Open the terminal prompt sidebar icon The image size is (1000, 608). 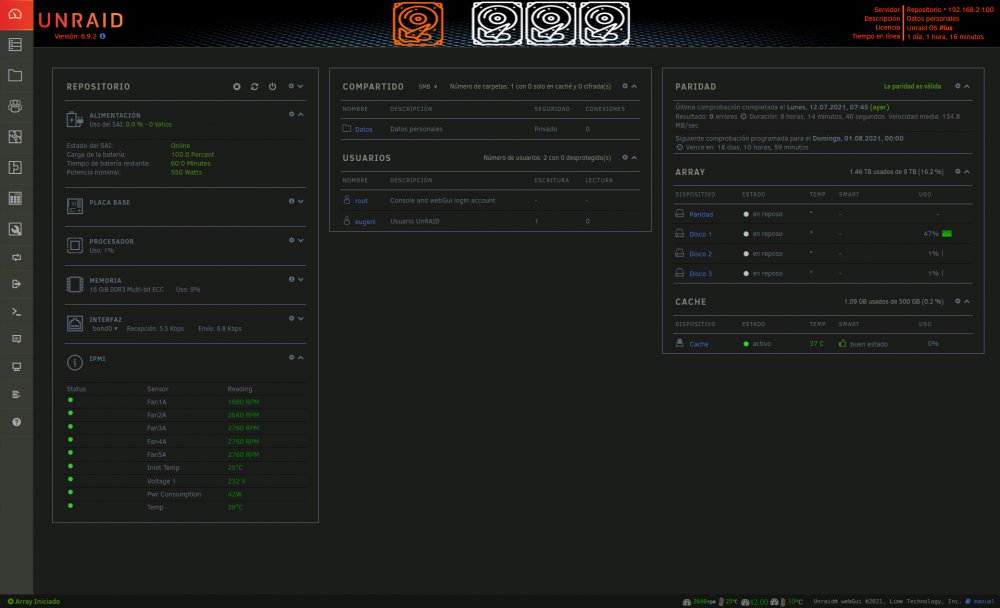(17, 312)
